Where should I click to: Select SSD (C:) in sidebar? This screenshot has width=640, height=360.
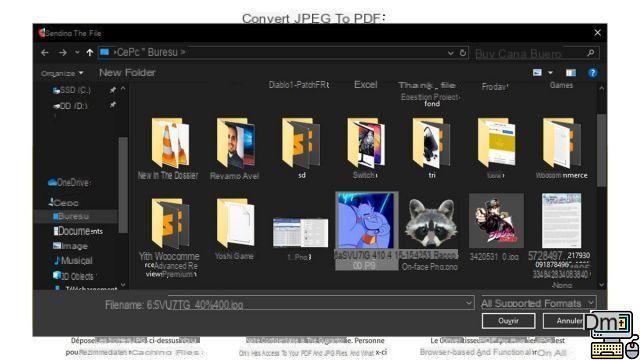72,90
